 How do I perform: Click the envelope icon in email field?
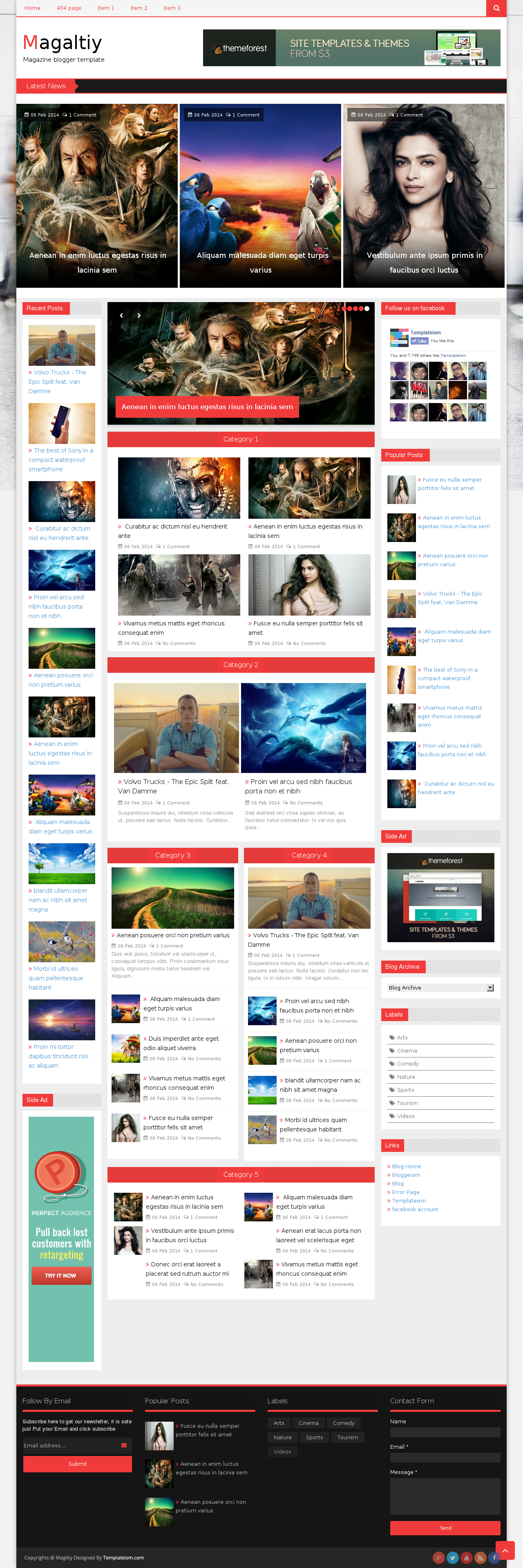click(x=124, y=1445)
